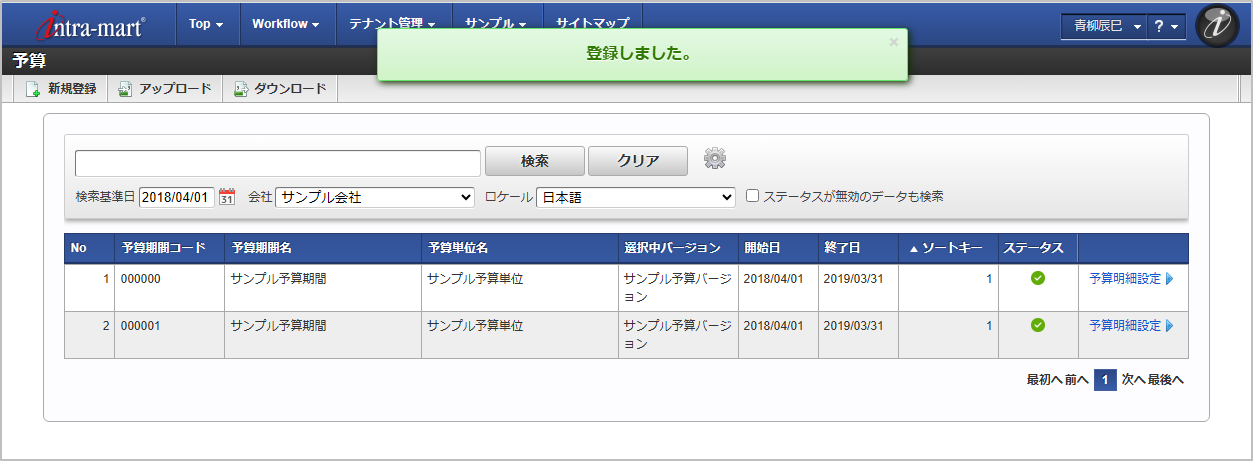The width and height of the screenshot is (1253, 461).
Task: Click サンプル予算単位 in row 2
Action: point(475,325)
